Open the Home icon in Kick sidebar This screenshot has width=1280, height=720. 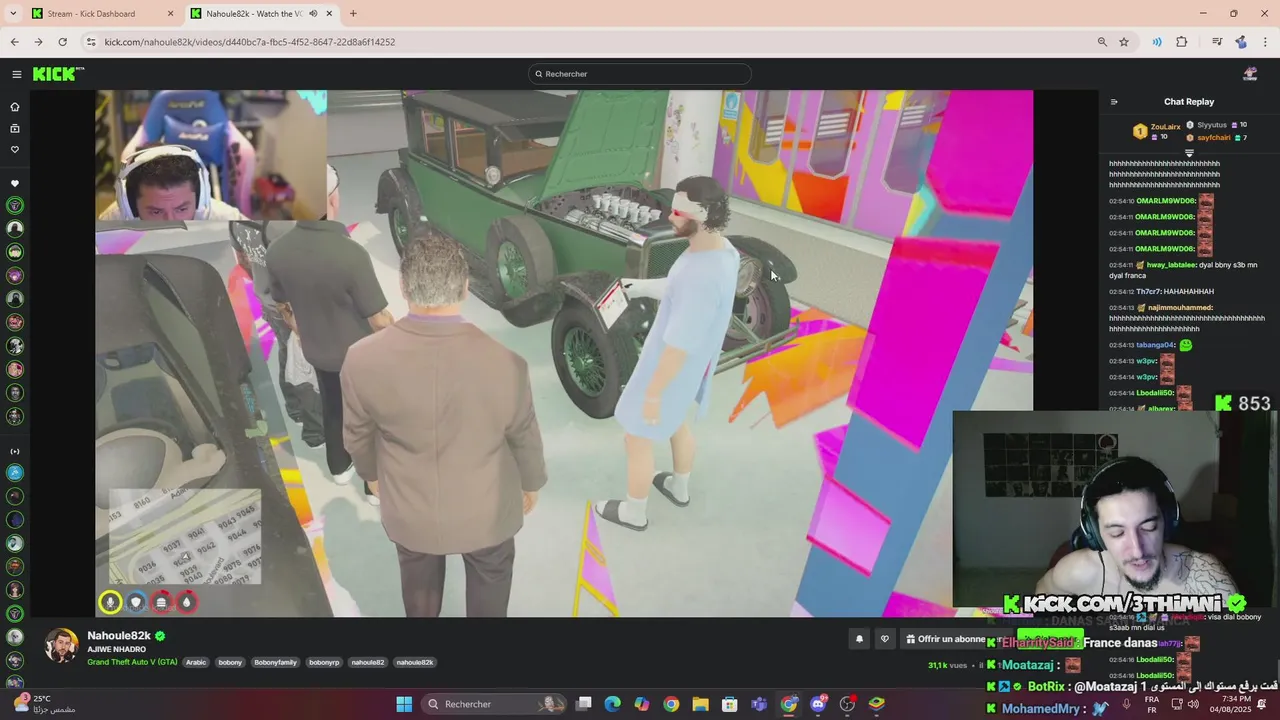pyautogui.click(x=15, y=107)
